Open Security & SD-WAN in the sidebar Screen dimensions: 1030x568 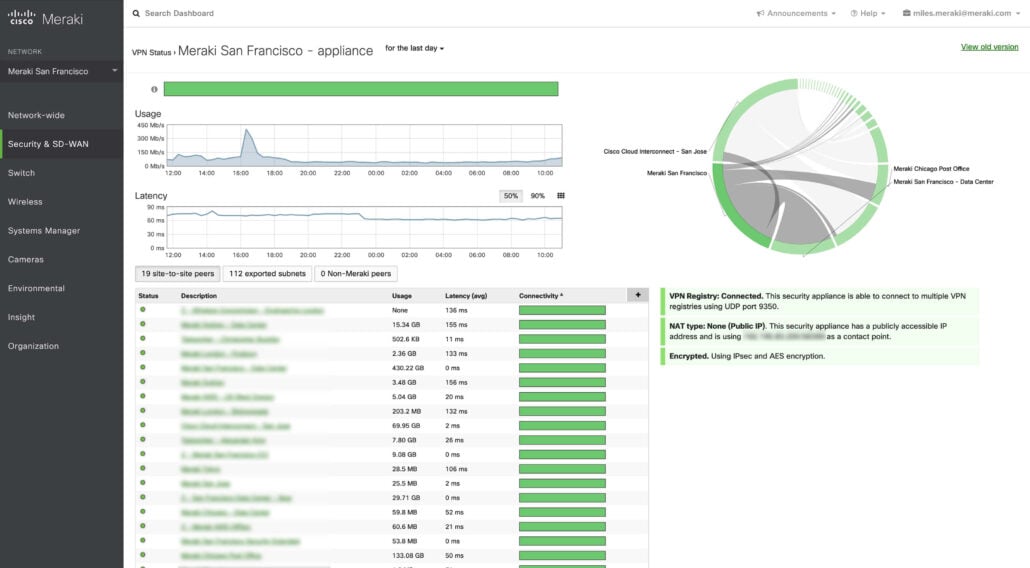tap(62, 144)
